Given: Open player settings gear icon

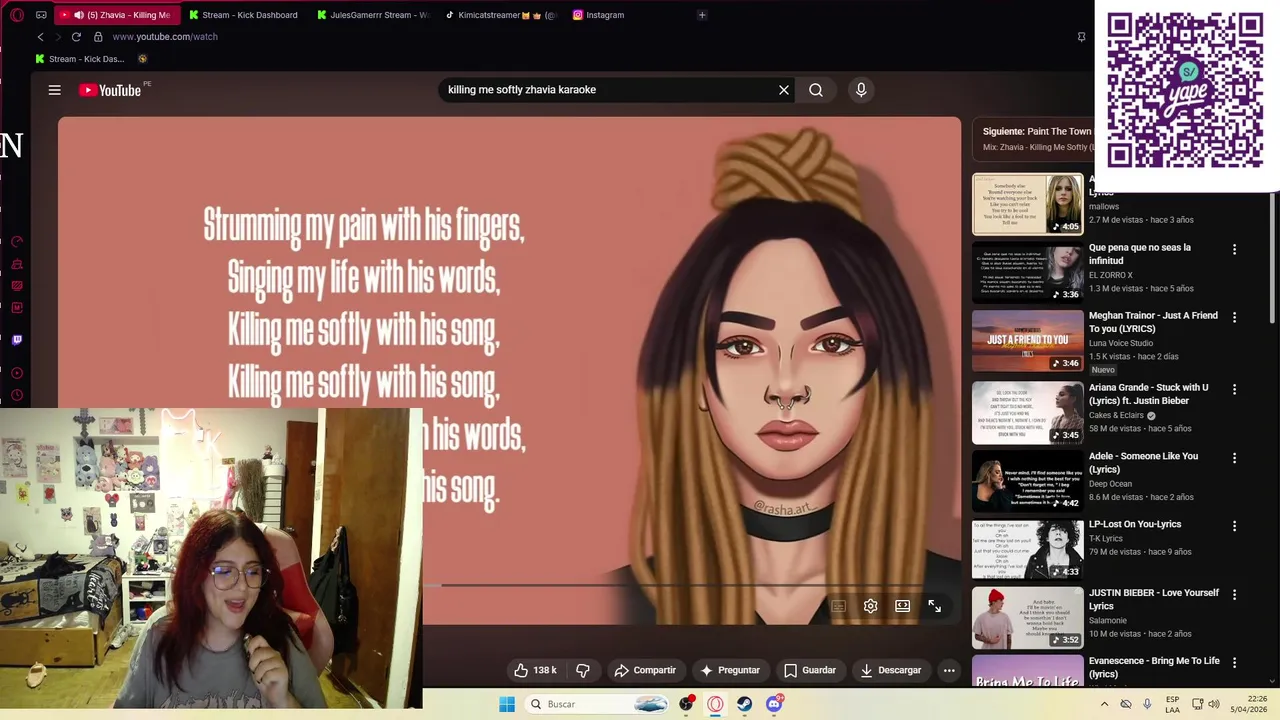Looking at the screenshot, I should [871, 606].
